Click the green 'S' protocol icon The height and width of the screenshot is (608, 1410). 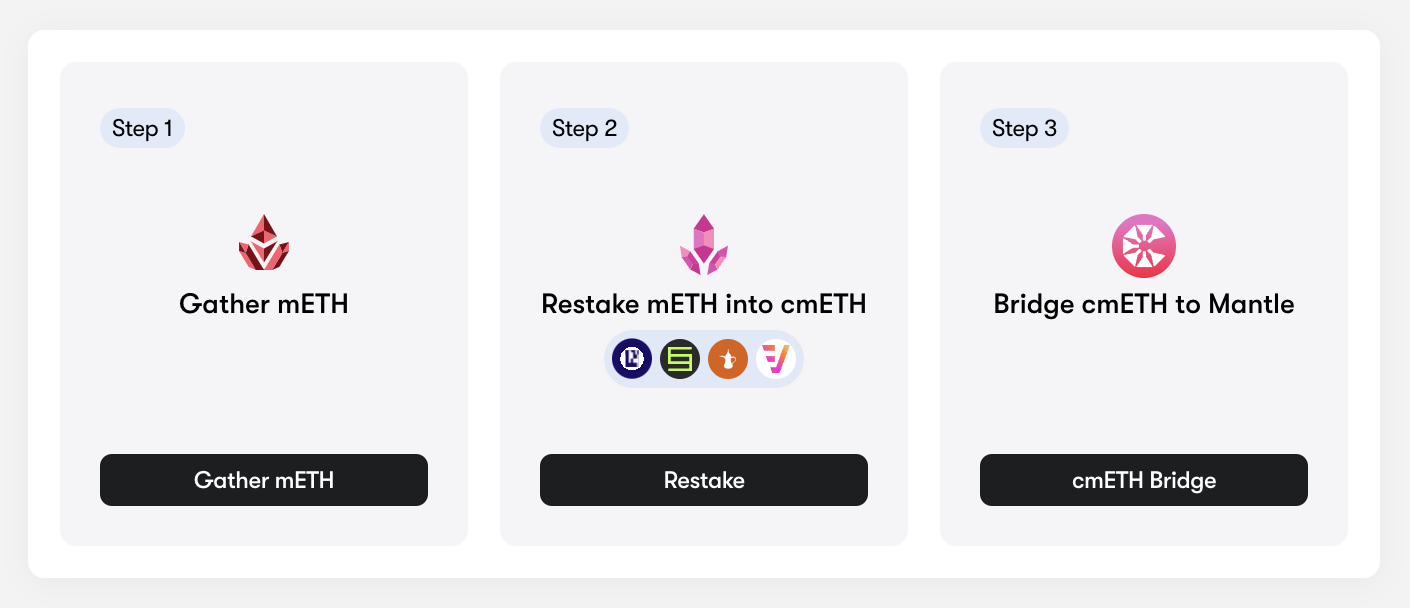pos(680,357)
